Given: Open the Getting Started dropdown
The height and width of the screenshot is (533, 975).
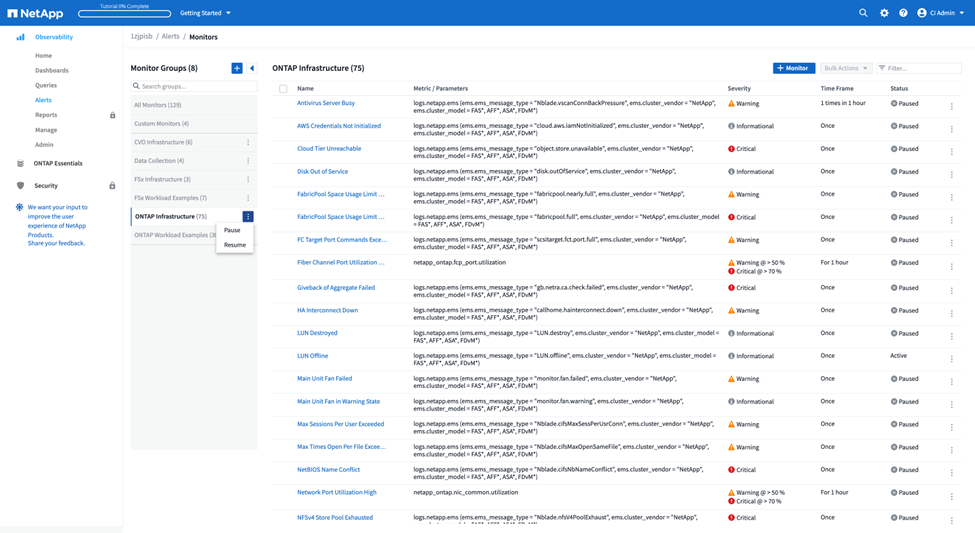Looking at the screenshot, I should pyautogui.click(x=205, y=13).
